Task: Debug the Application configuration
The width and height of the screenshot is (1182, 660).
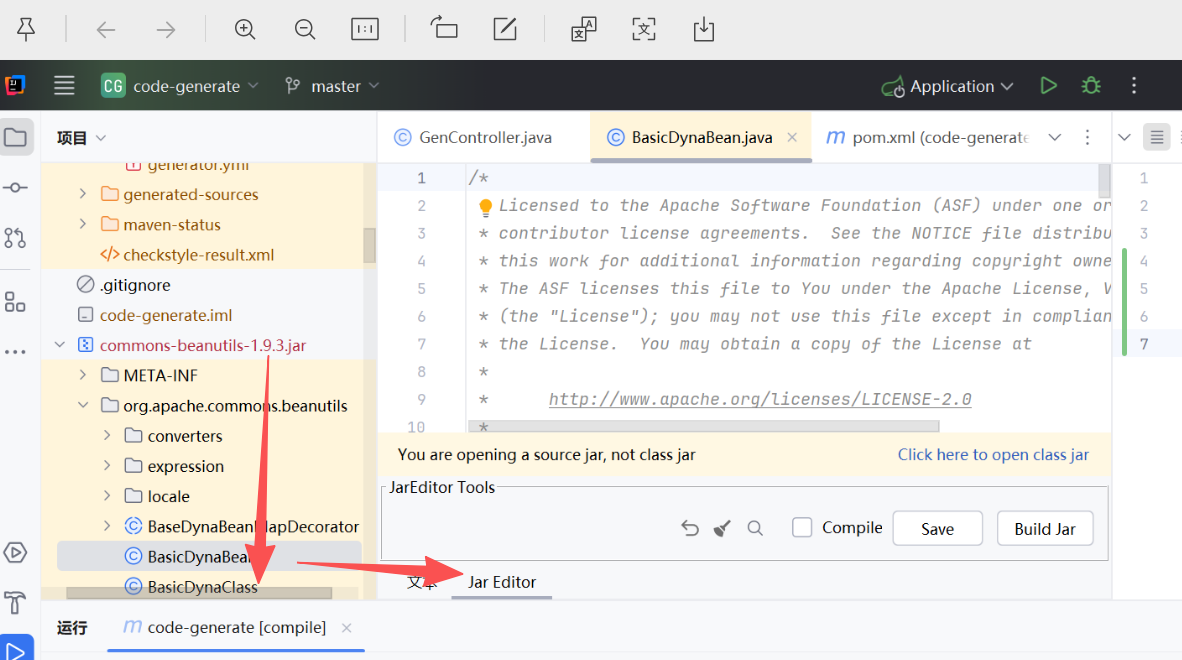Action: point(1091,85)
